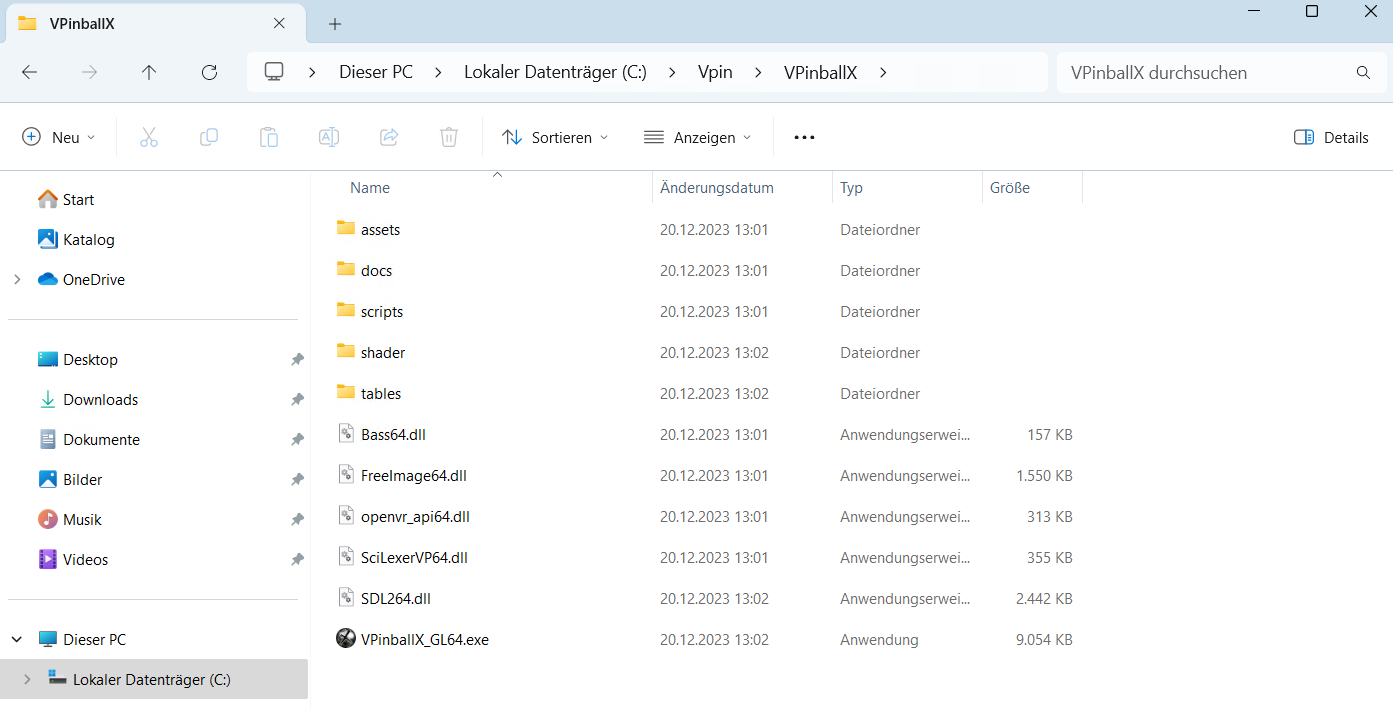The height and width of the screenshot is (710, 1393).
Task: Open the Neu dropdown menu
Action: point(60,137)
